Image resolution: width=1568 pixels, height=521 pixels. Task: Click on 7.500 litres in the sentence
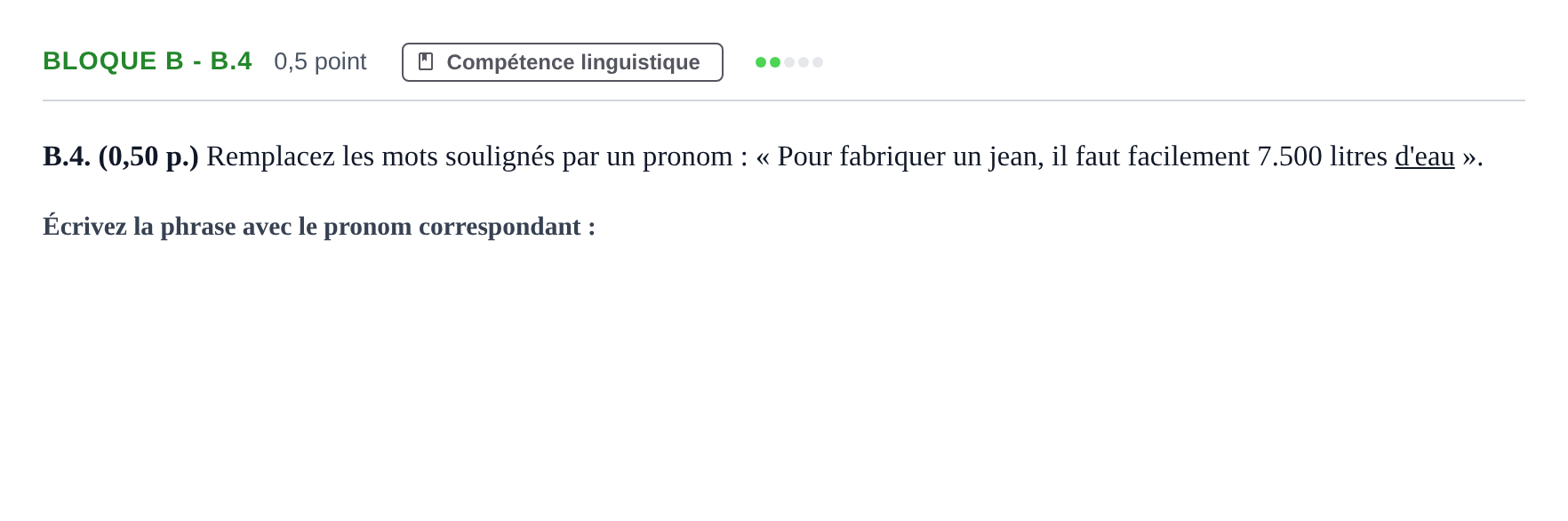1322,156
